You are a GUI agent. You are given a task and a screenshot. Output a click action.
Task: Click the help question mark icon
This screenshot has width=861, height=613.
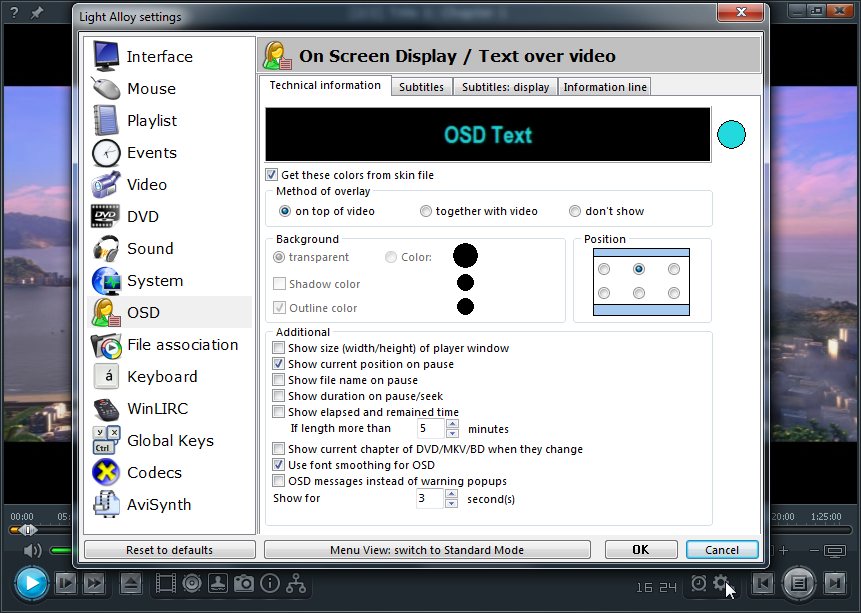[x=14, y=12]
